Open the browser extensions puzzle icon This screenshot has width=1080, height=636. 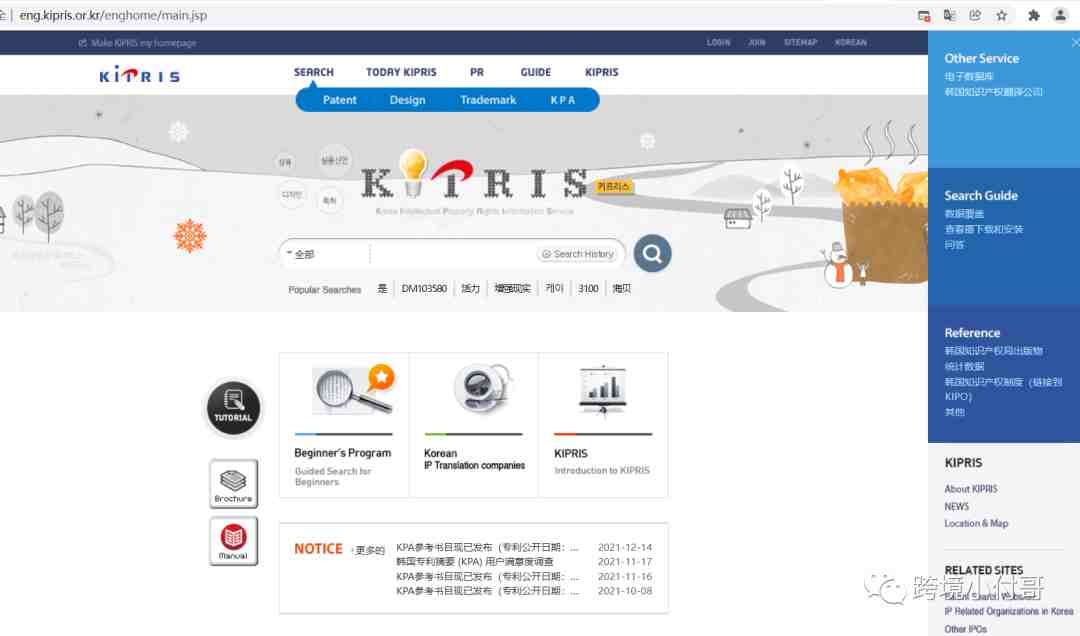(x=1033, y=15)
